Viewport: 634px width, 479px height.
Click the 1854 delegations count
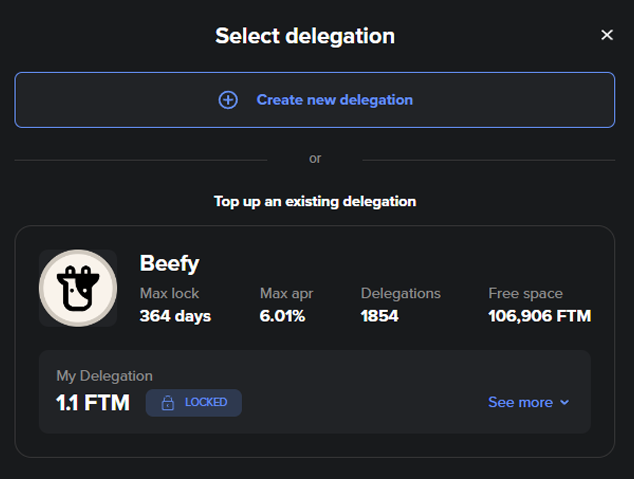coord(380,316)
